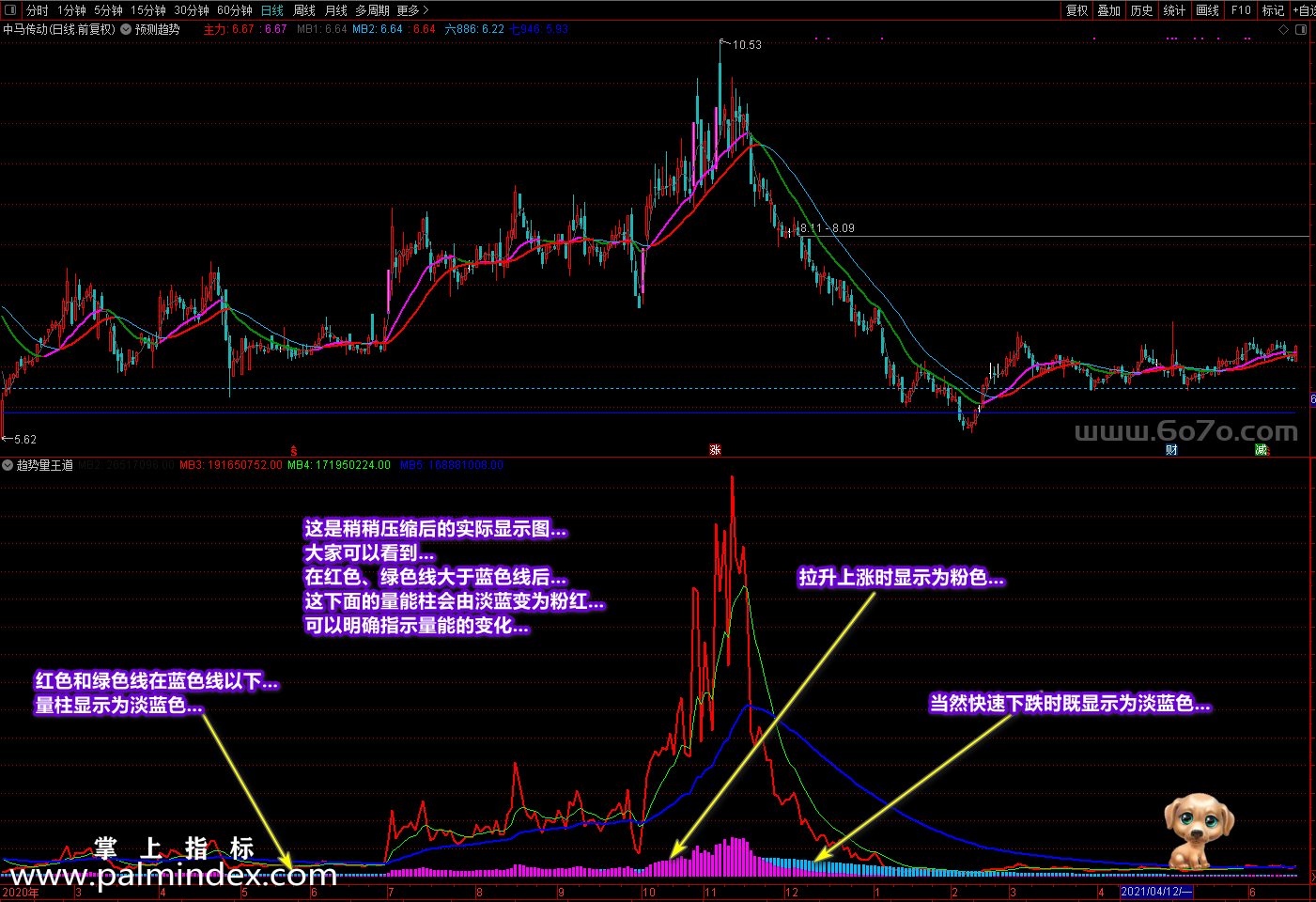Click stock title 中马传动(日线.前复权)
The height and width of the screenshot is (902, 1316).
(x=59, y=29)
